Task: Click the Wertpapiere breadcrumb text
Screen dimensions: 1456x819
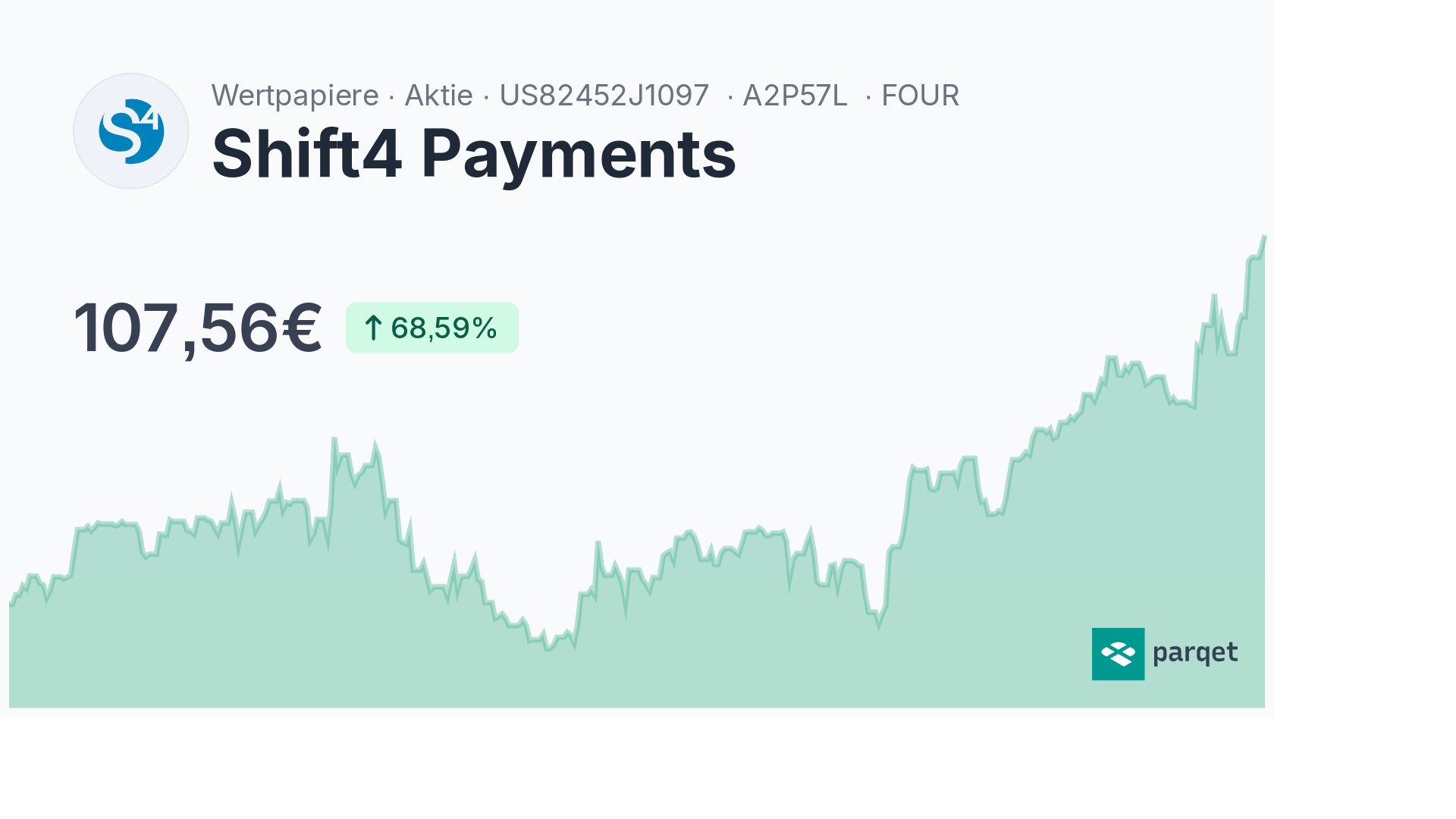Action: pos(295,96)
